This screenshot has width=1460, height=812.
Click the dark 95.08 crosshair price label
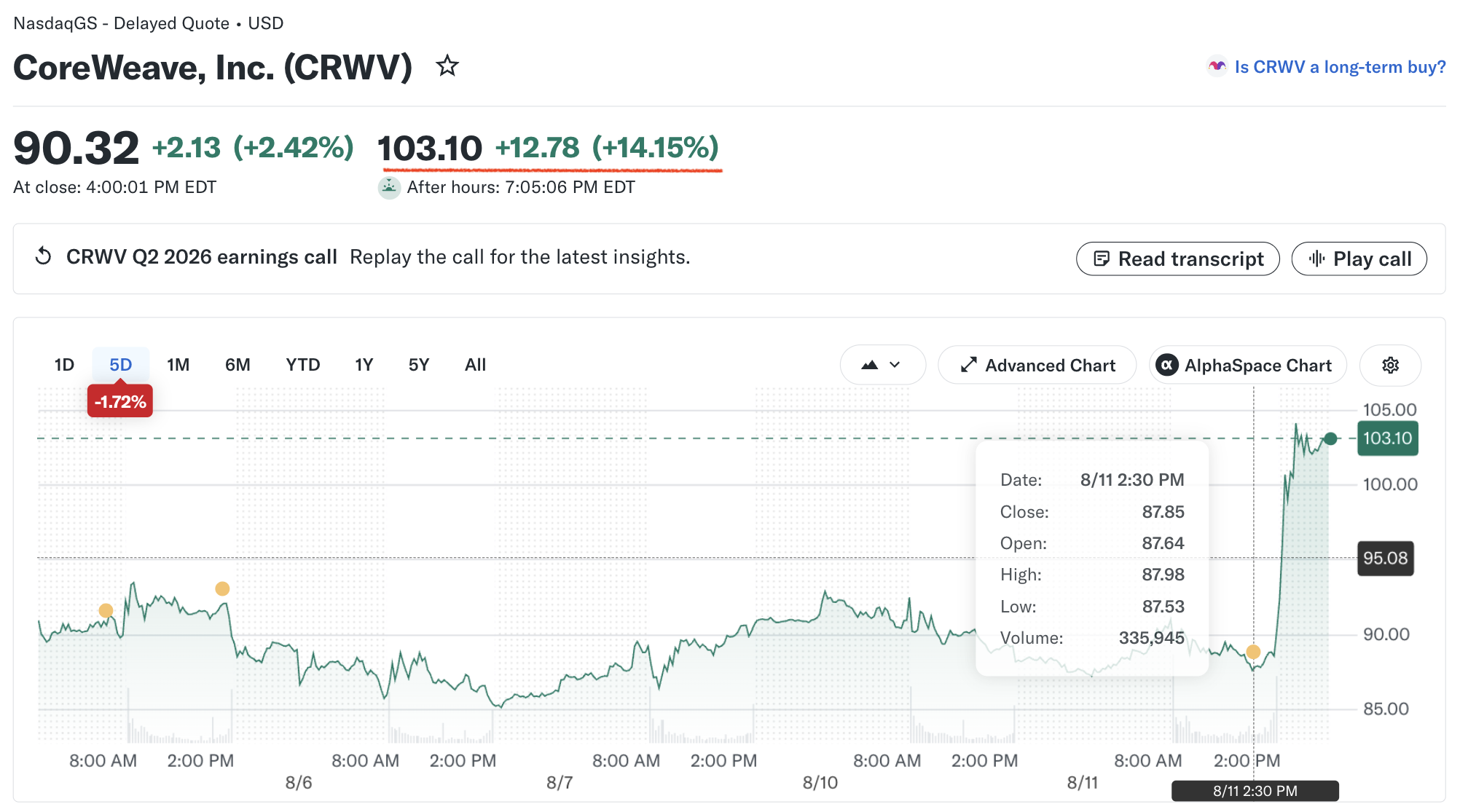(1386, 559)
